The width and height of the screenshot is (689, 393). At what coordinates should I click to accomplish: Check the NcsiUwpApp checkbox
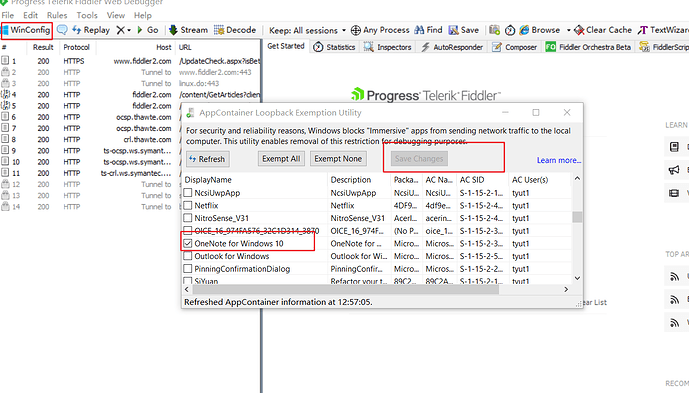pos(188,193)
